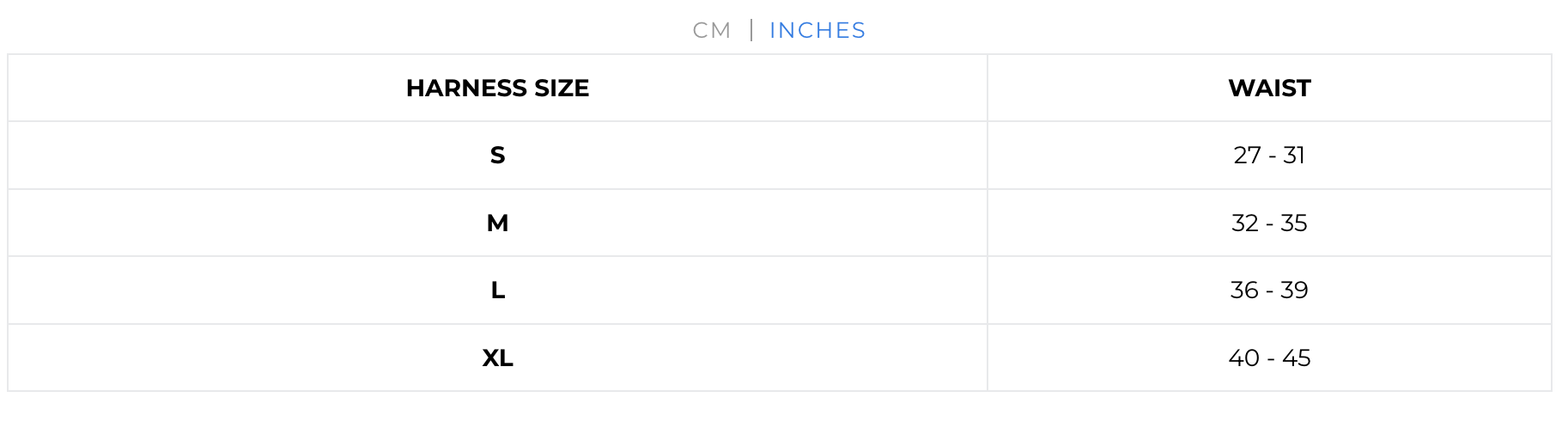Image resolution: width=1568 pixels, height=428 pixels.
Task: Click the WAIST column header
Action: click(x=1269, y=88)
